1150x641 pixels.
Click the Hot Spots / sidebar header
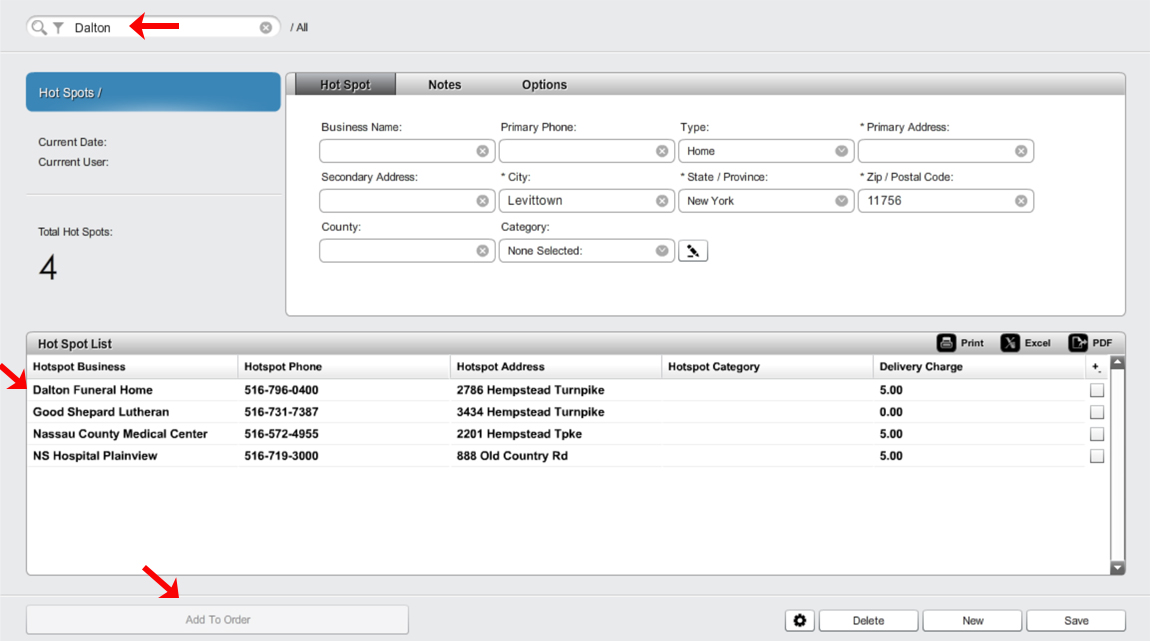[x=153, y=92]
